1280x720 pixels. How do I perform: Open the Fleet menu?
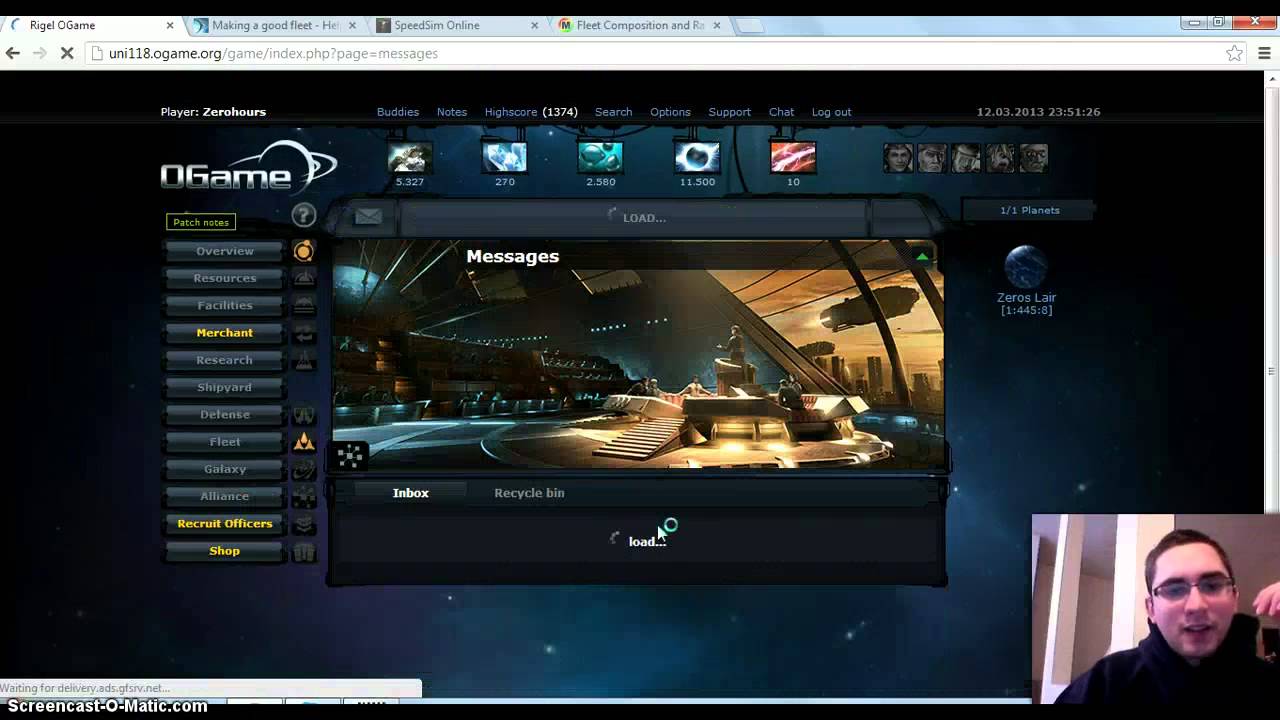[x=225, y=442]
